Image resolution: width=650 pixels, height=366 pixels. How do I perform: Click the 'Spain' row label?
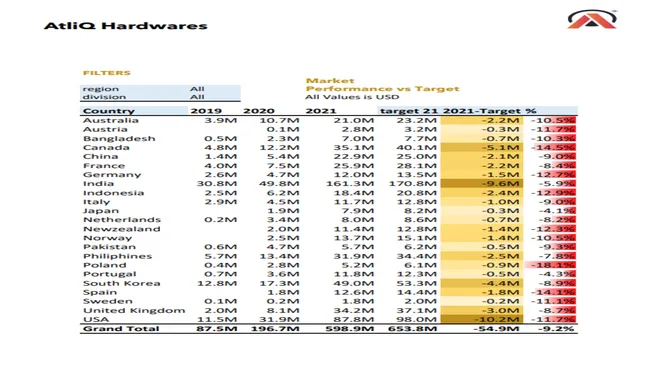(x=100, y=292)
